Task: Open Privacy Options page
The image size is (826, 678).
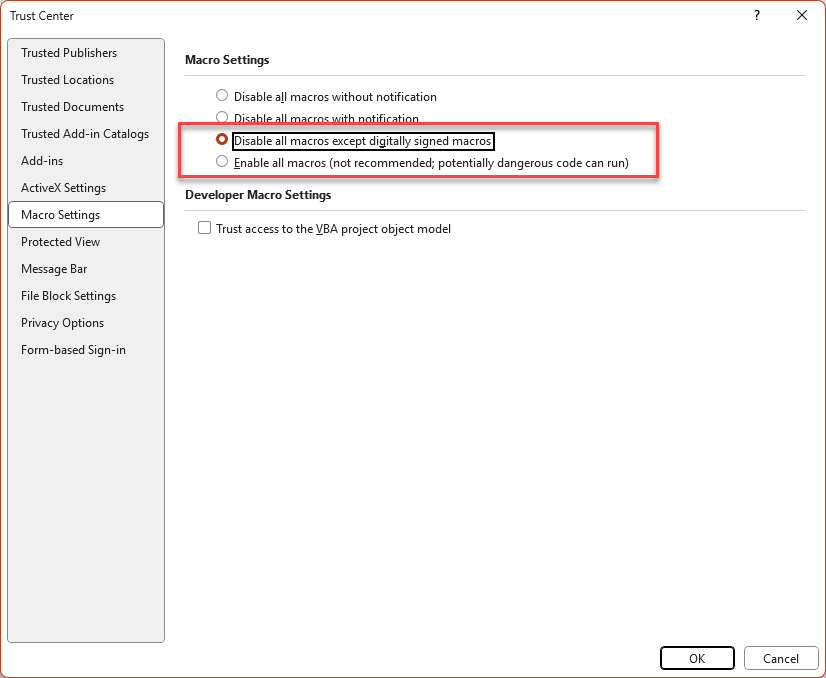Action: coord(62,322)
